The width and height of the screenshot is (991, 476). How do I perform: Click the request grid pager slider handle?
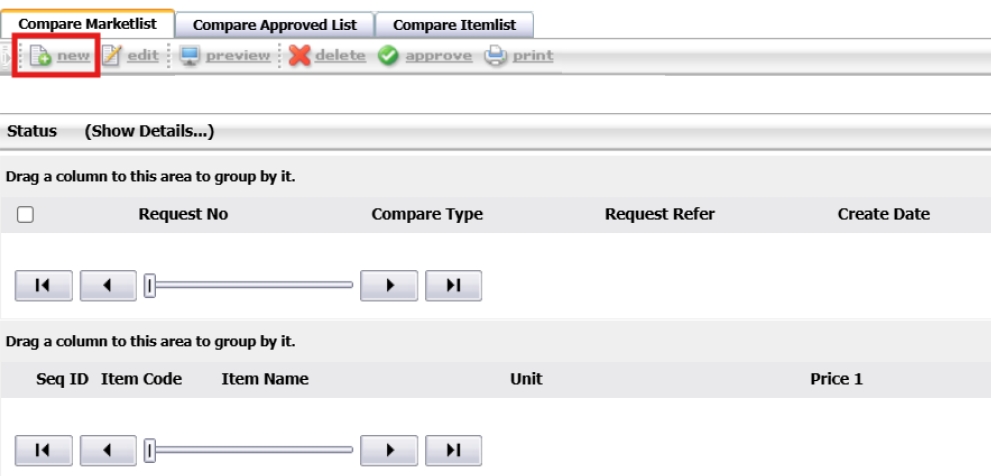tap(150, 286)
